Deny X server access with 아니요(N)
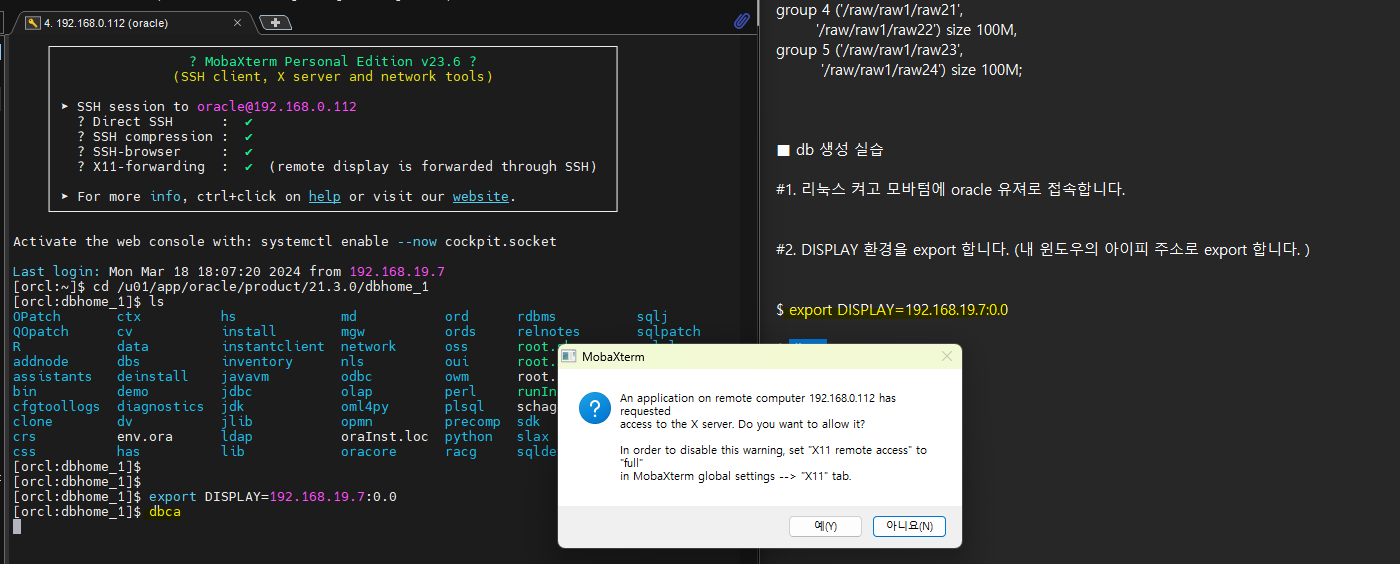This screenshot has width=1400, height=564. (x=909, y=526)
